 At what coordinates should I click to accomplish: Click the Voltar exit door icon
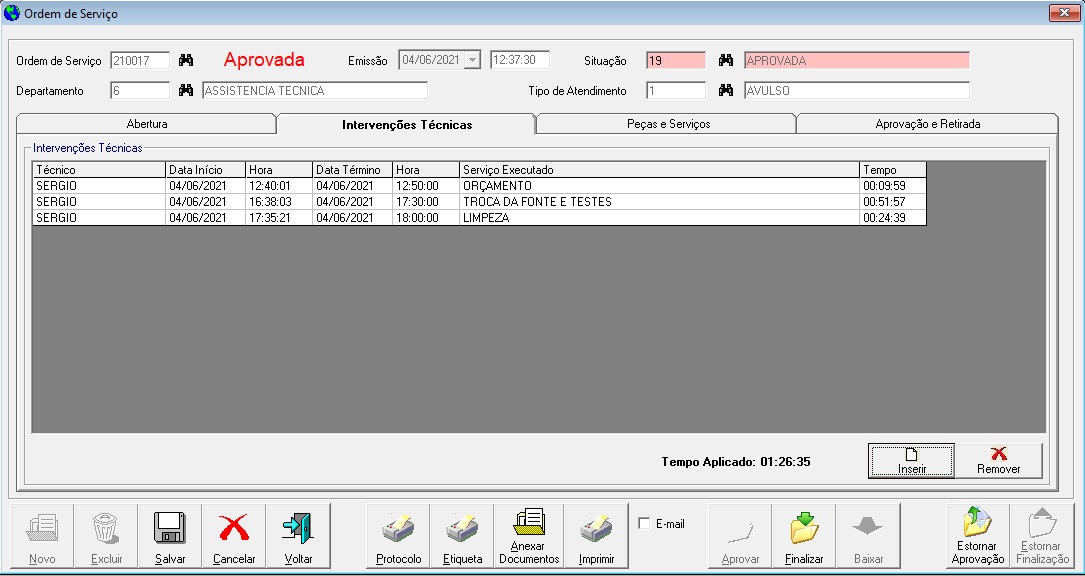(x=298, y=528)
